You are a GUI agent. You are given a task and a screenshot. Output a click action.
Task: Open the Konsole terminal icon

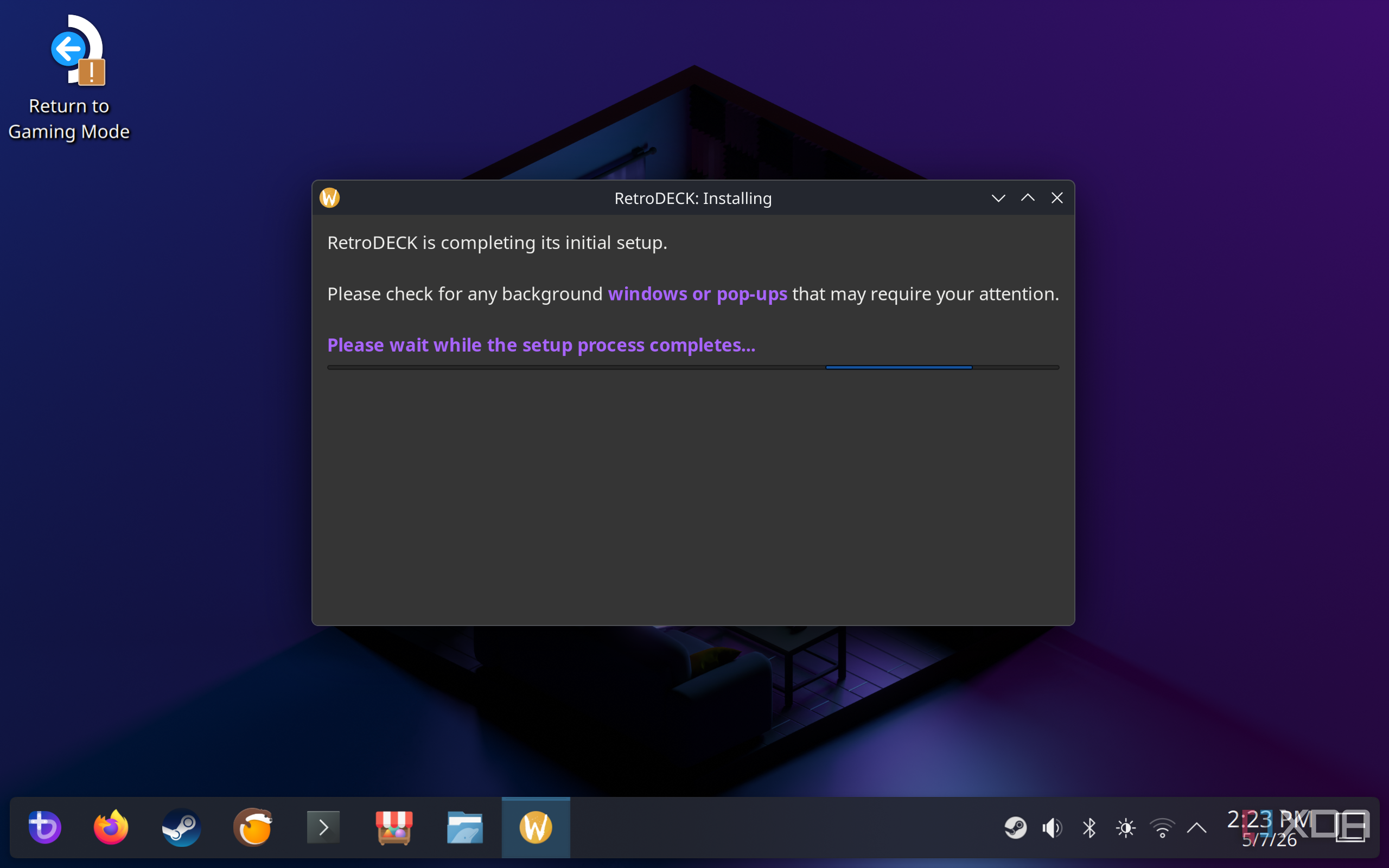323,827
